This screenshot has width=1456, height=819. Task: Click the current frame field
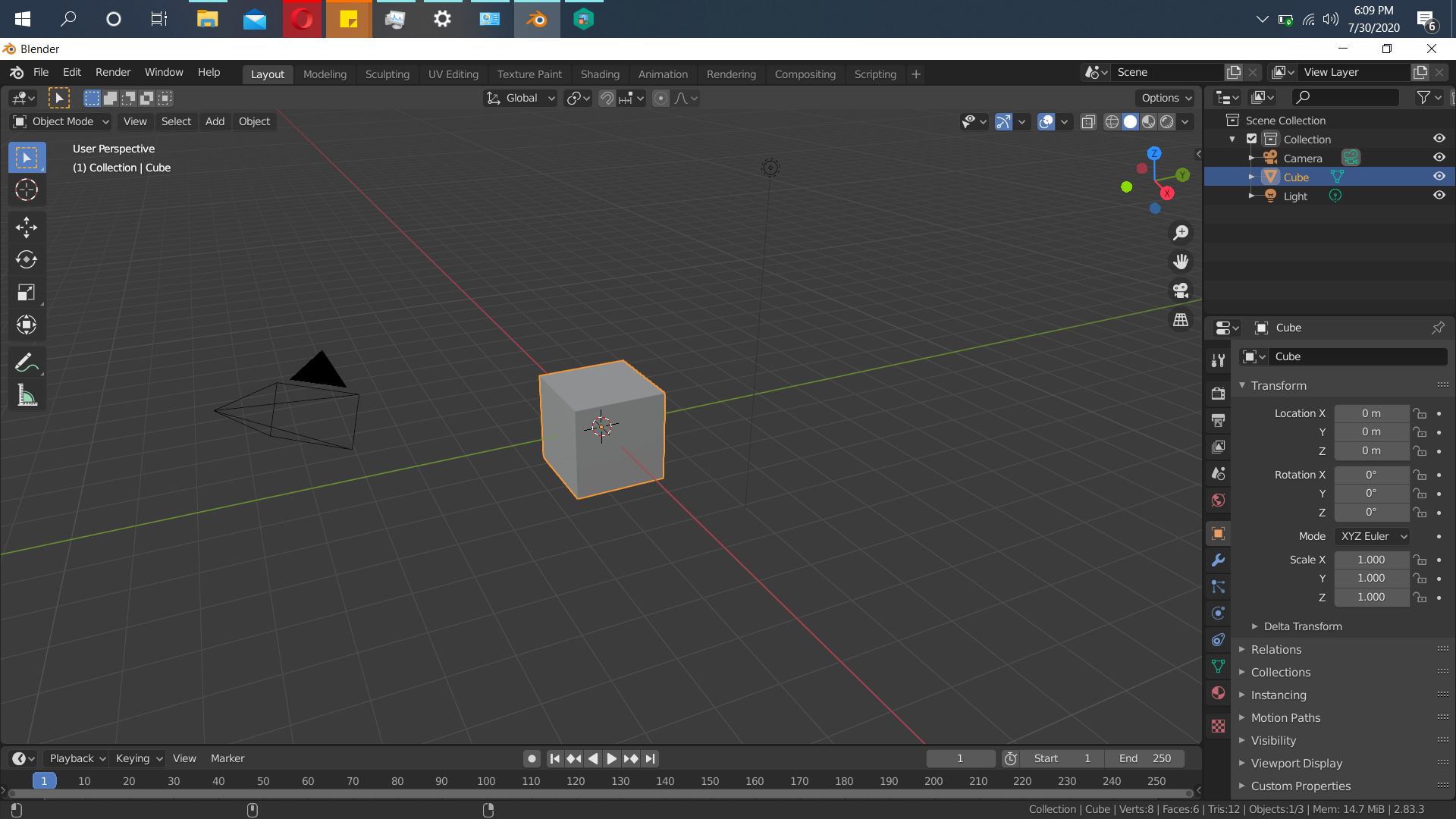(960, 758)
